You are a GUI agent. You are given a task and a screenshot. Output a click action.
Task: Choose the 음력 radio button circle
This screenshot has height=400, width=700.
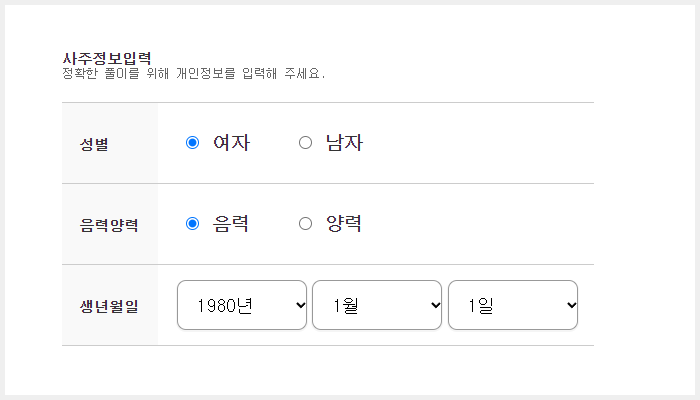pos(192,224)
